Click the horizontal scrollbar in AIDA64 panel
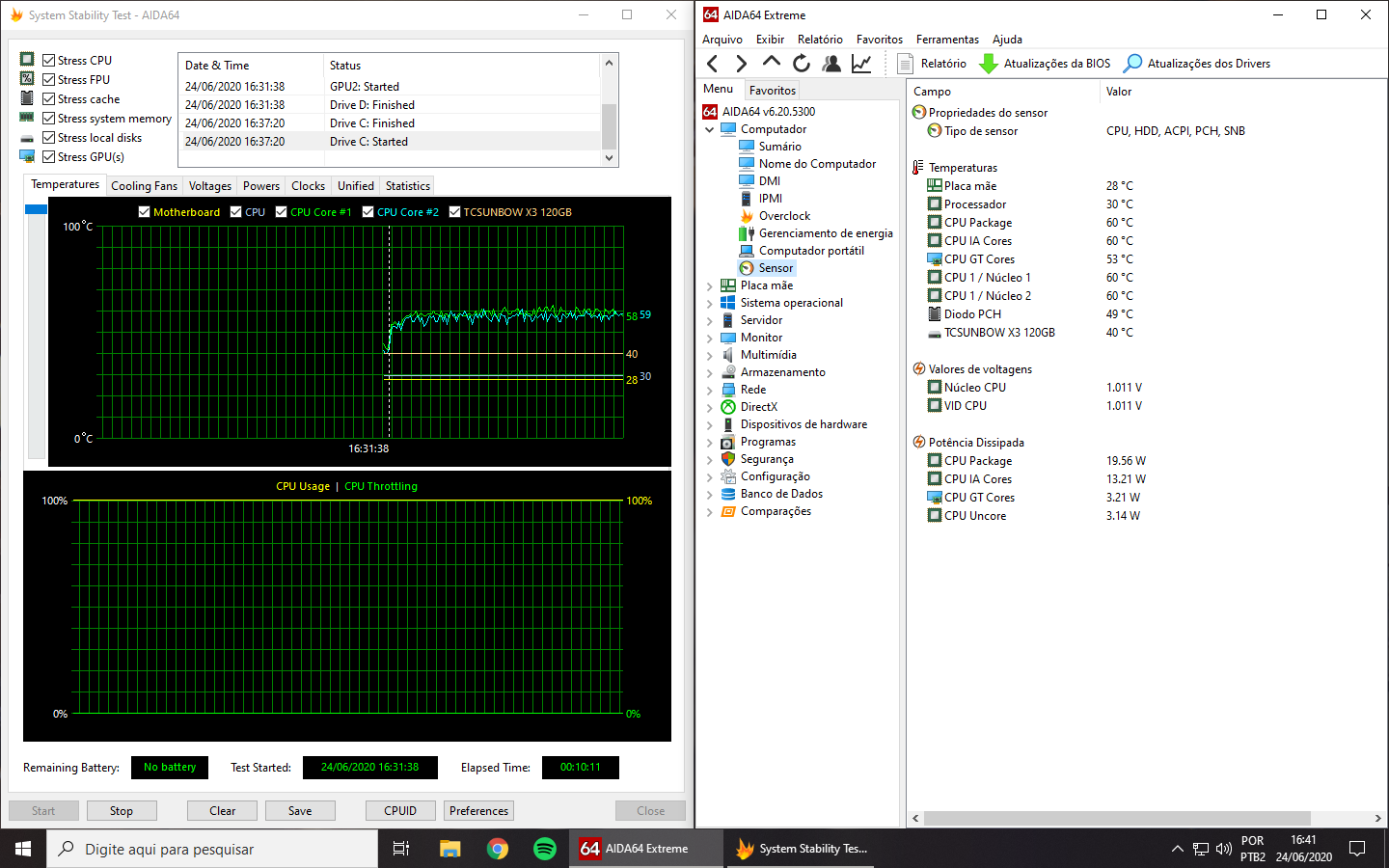The image size is (1389, 868). [x=1116, y=818]
